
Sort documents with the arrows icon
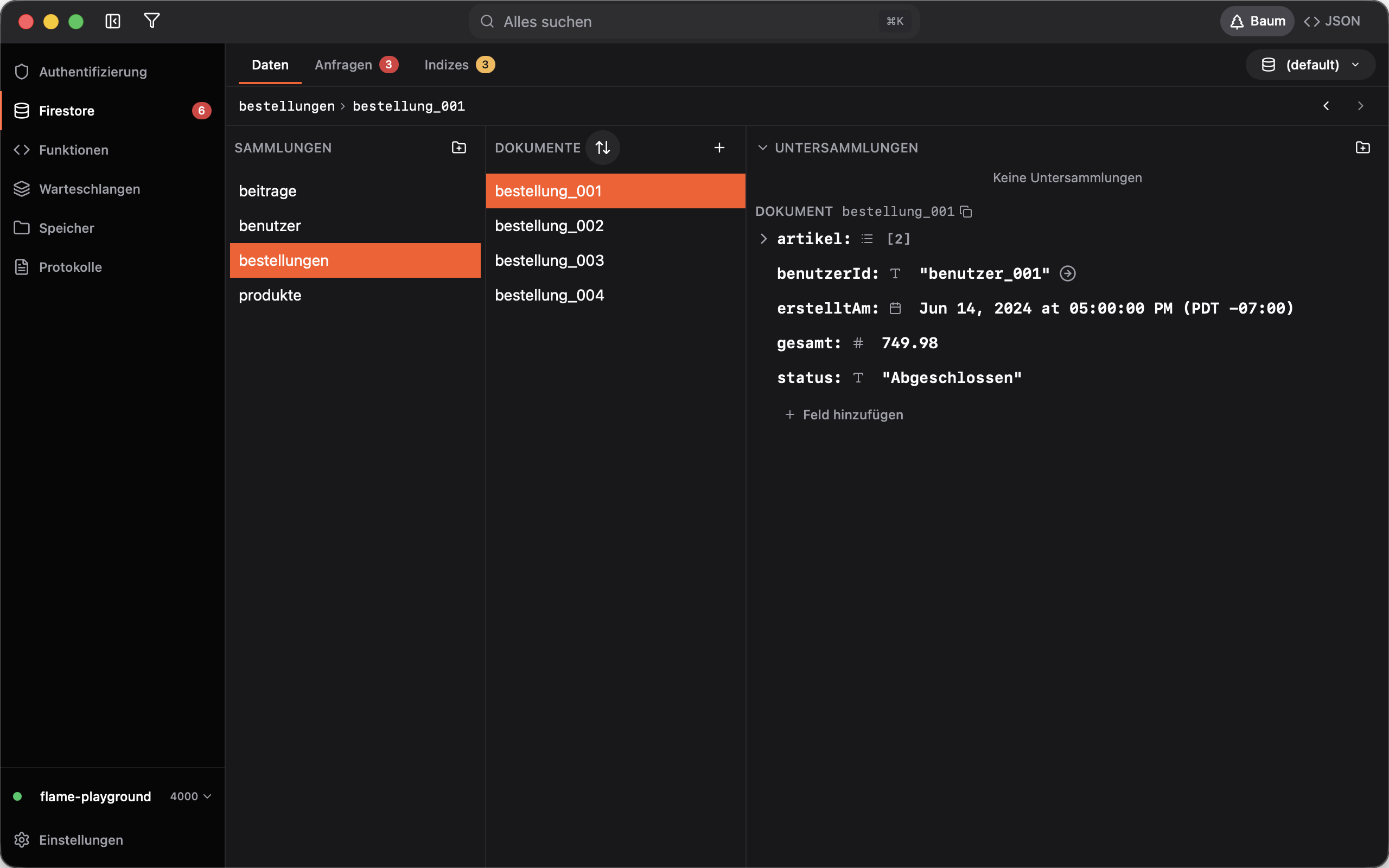click(602, 148)
